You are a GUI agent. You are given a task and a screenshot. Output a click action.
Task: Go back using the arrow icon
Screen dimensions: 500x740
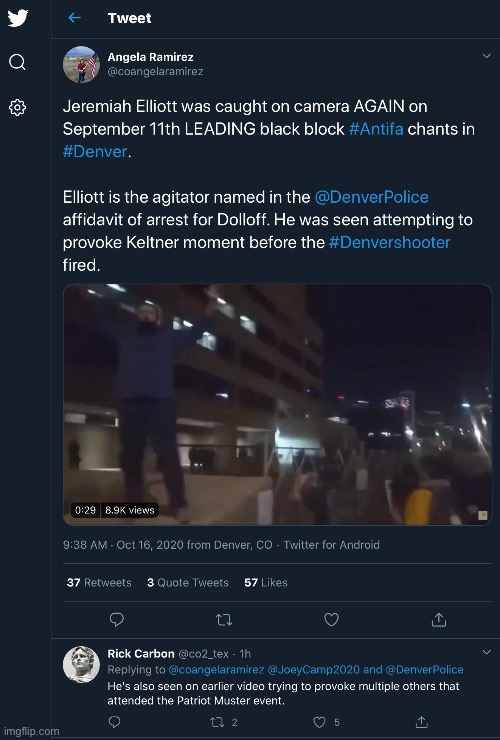point(75,18)
